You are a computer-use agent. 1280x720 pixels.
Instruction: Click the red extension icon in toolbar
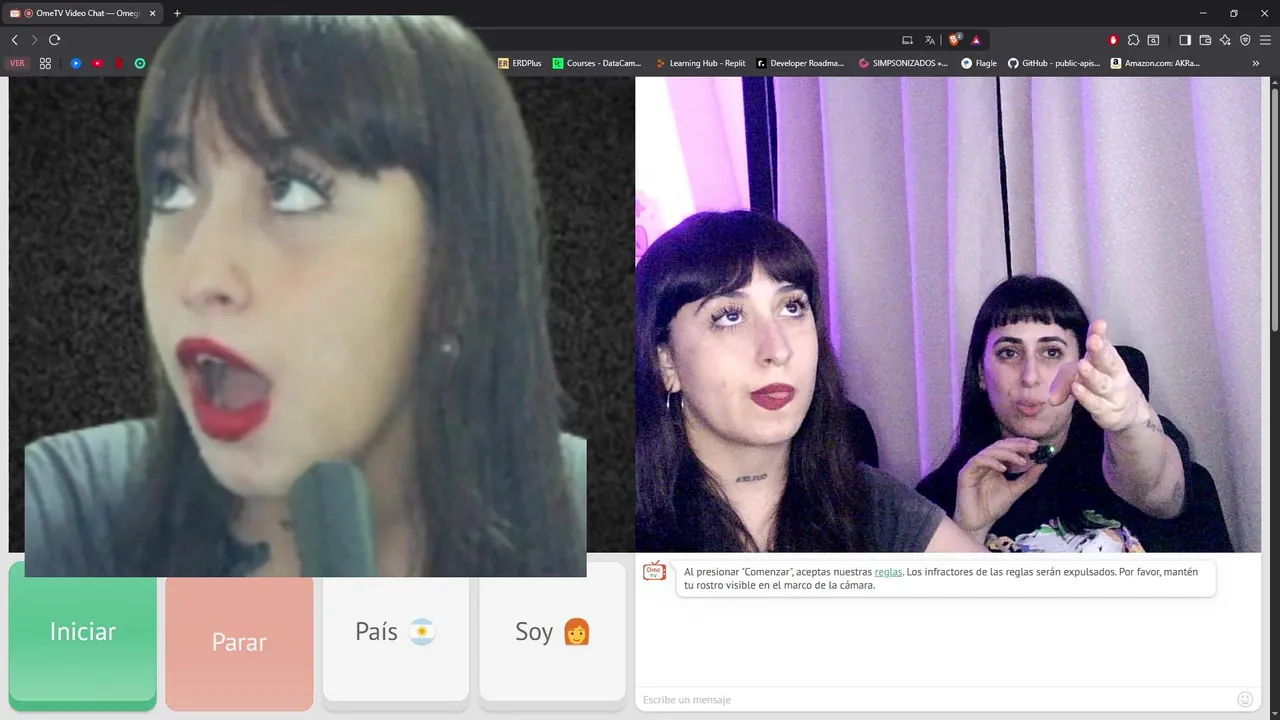[x=1113, y=40]
